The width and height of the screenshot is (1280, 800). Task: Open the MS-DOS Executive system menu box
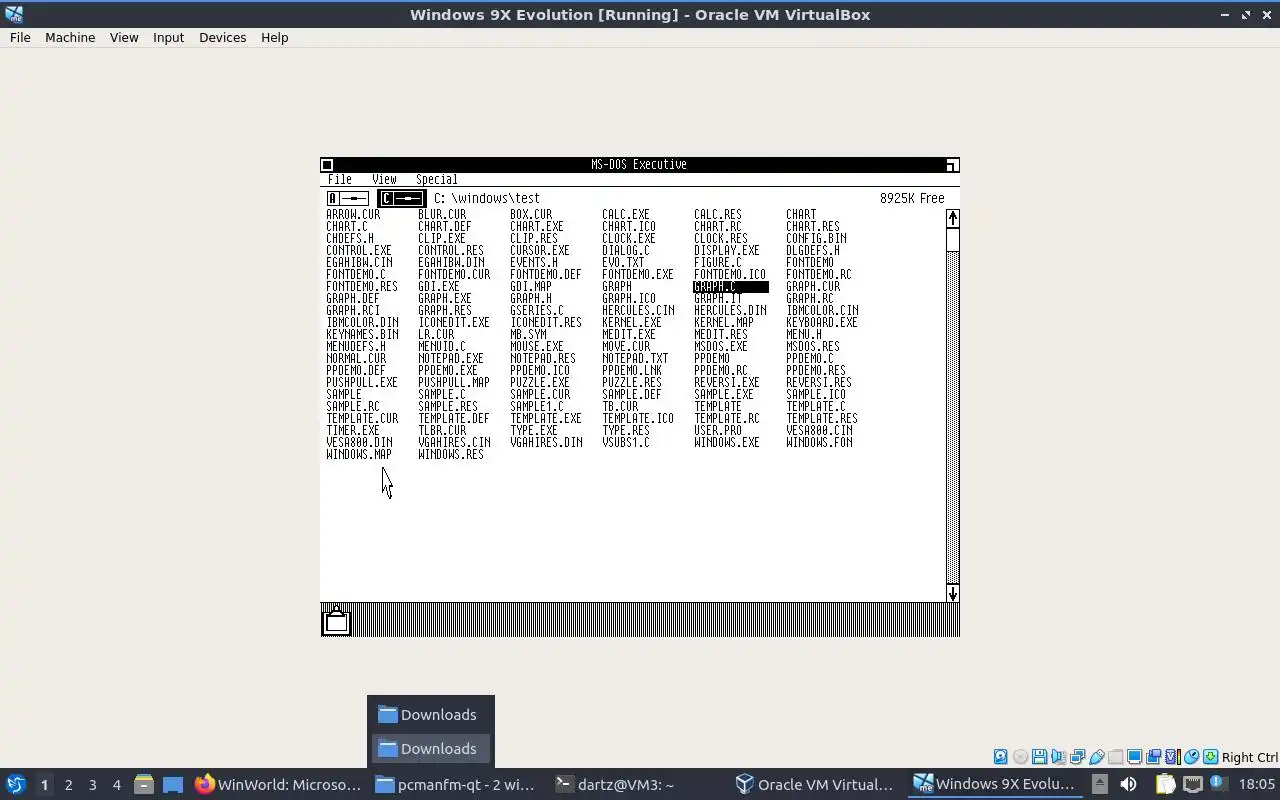click(327, 165)
